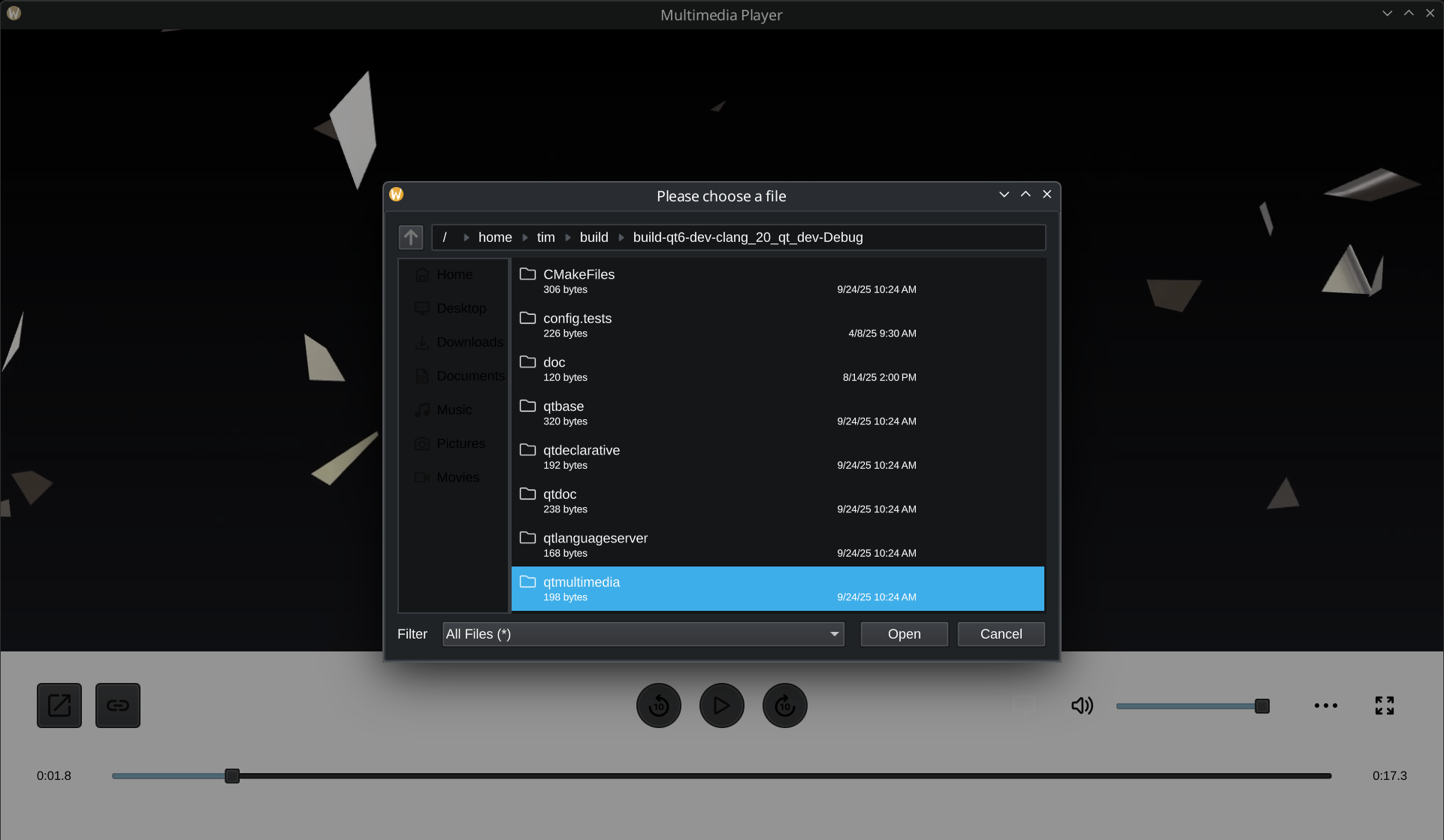Cancel the file chooser dialog
Image resolution: width=1444 pixels, height=840 pixels.
click(x=1001, y=634)
